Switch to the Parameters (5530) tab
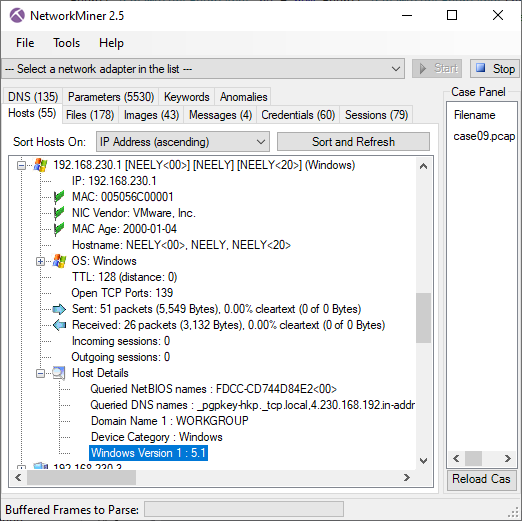The image size is (522, 521). (111, 97)
